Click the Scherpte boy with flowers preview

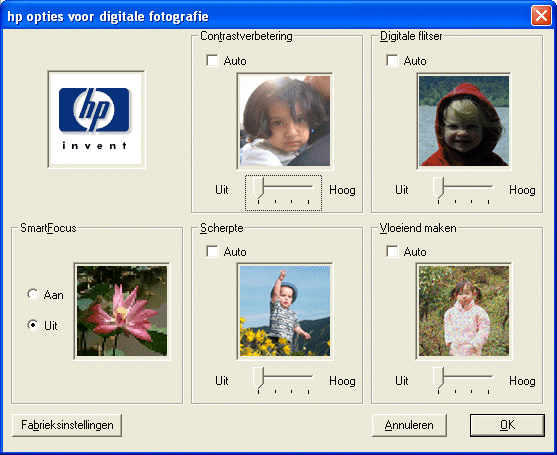[x=285, y=311]
